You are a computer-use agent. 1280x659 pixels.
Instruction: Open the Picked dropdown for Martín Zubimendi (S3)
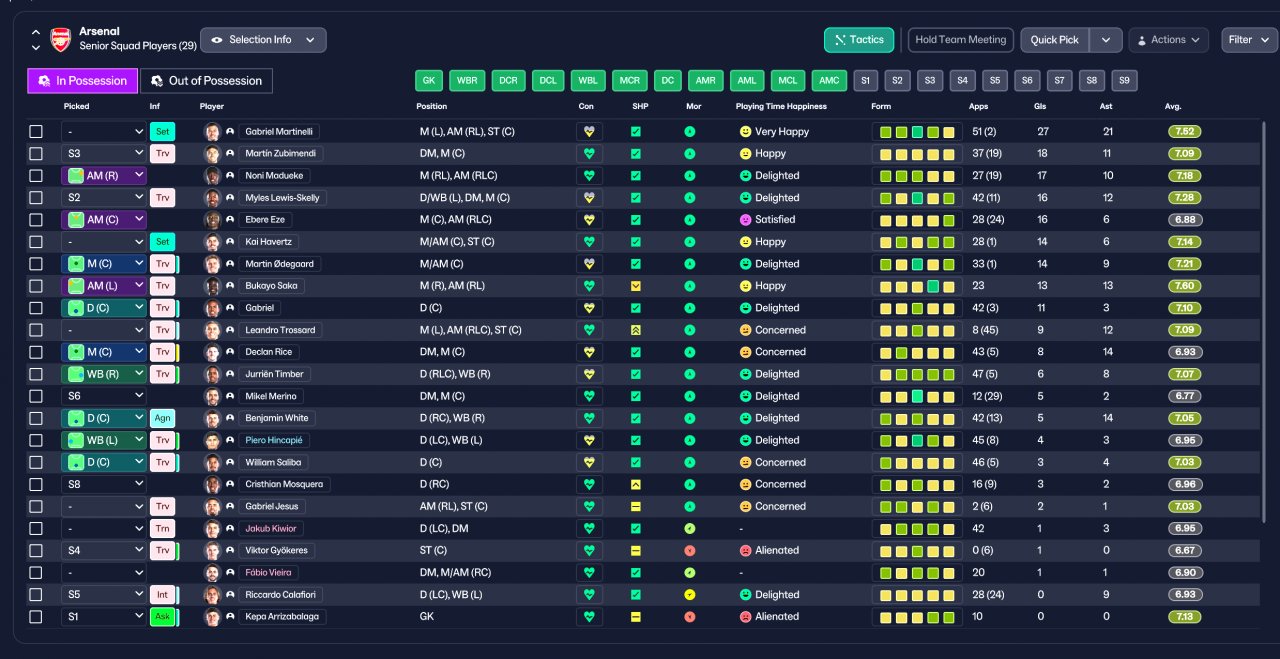click(104, 153)
